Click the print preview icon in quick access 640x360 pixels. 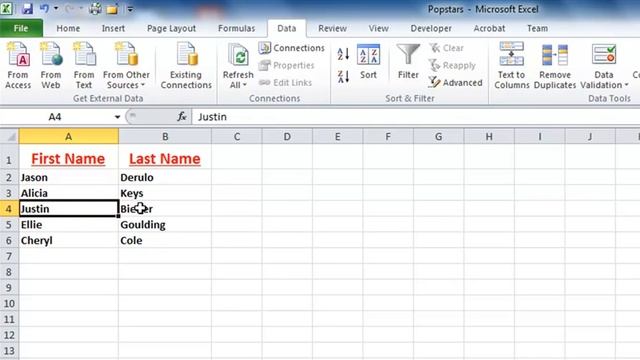(x=95, y=8)
